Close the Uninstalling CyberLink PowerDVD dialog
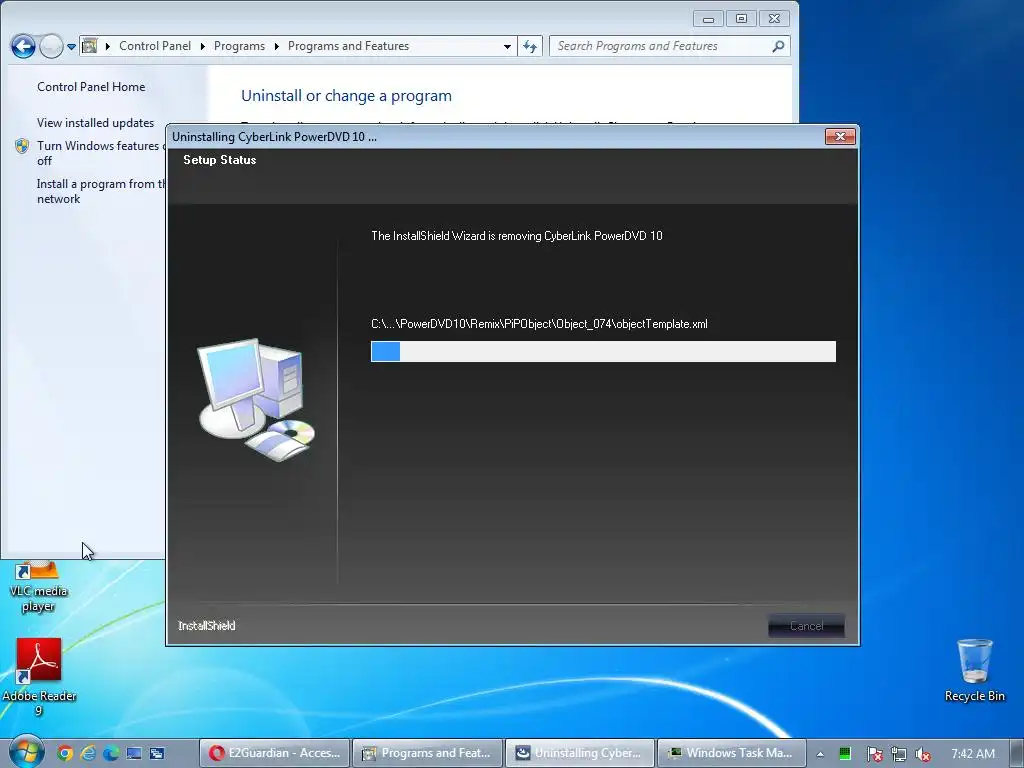The image size is (1024, 768). (x=840, y=136)
